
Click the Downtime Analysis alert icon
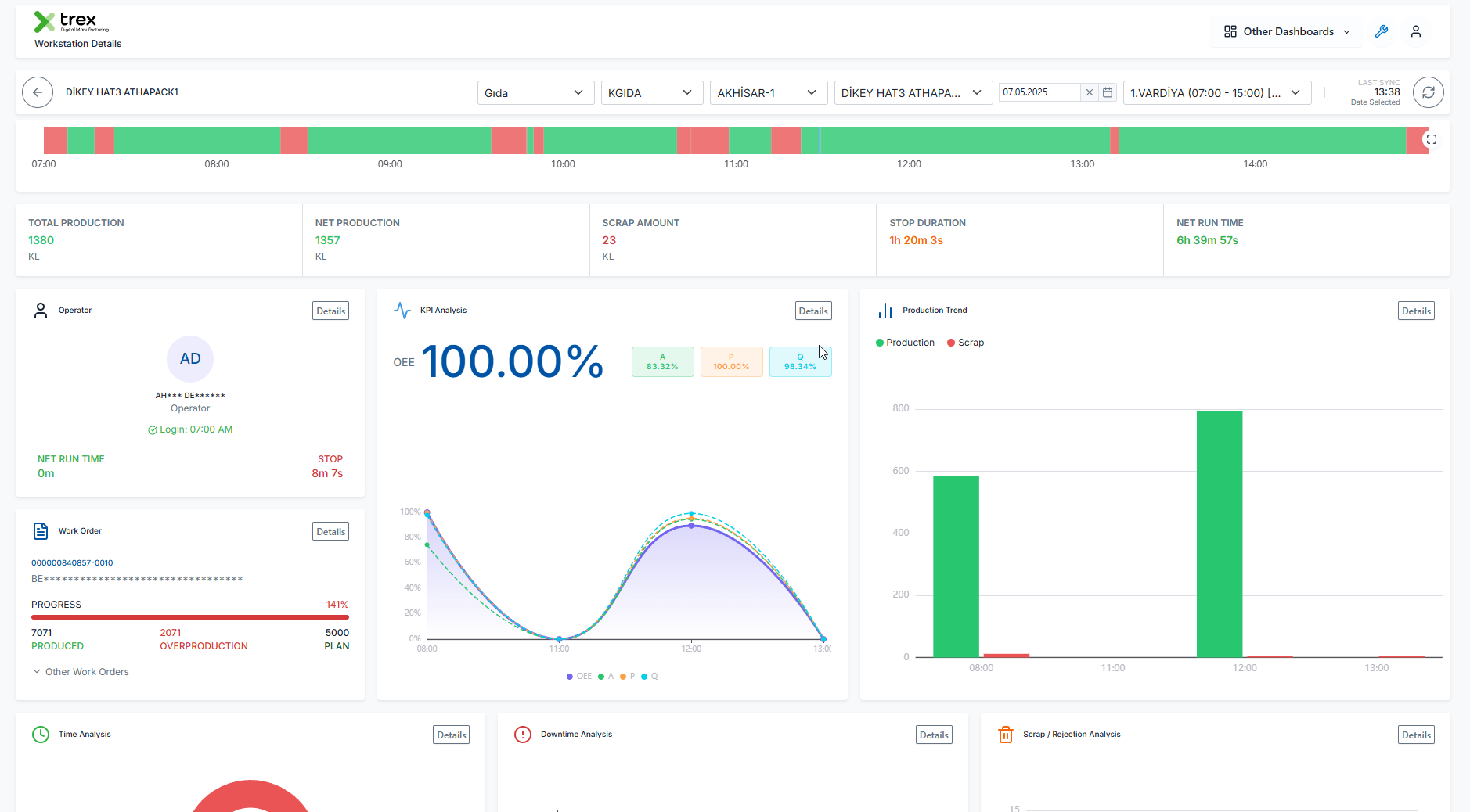click(523, 735)
